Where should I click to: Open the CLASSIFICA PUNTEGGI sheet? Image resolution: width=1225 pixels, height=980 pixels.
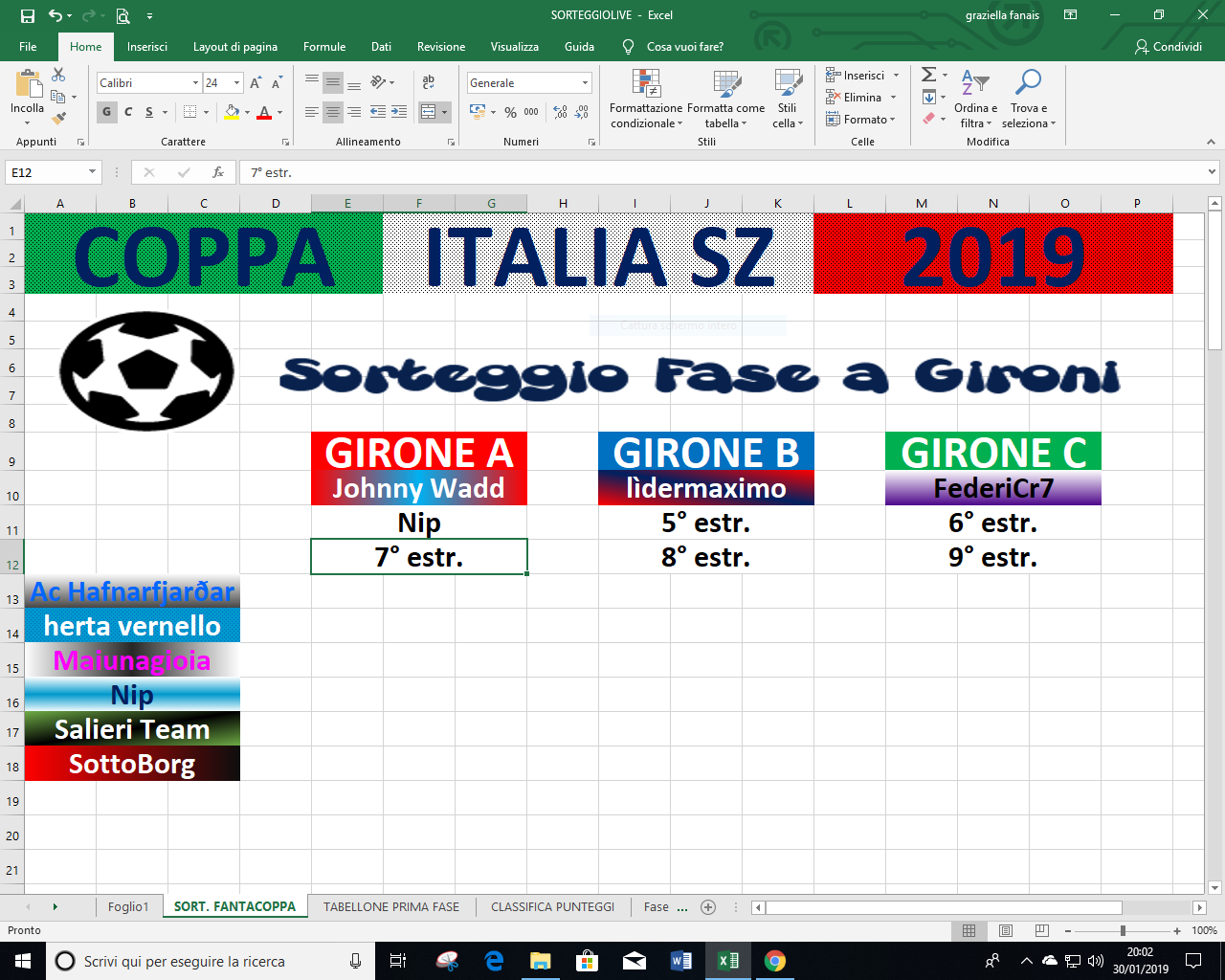pyautogui.click(x=553, y=906)
